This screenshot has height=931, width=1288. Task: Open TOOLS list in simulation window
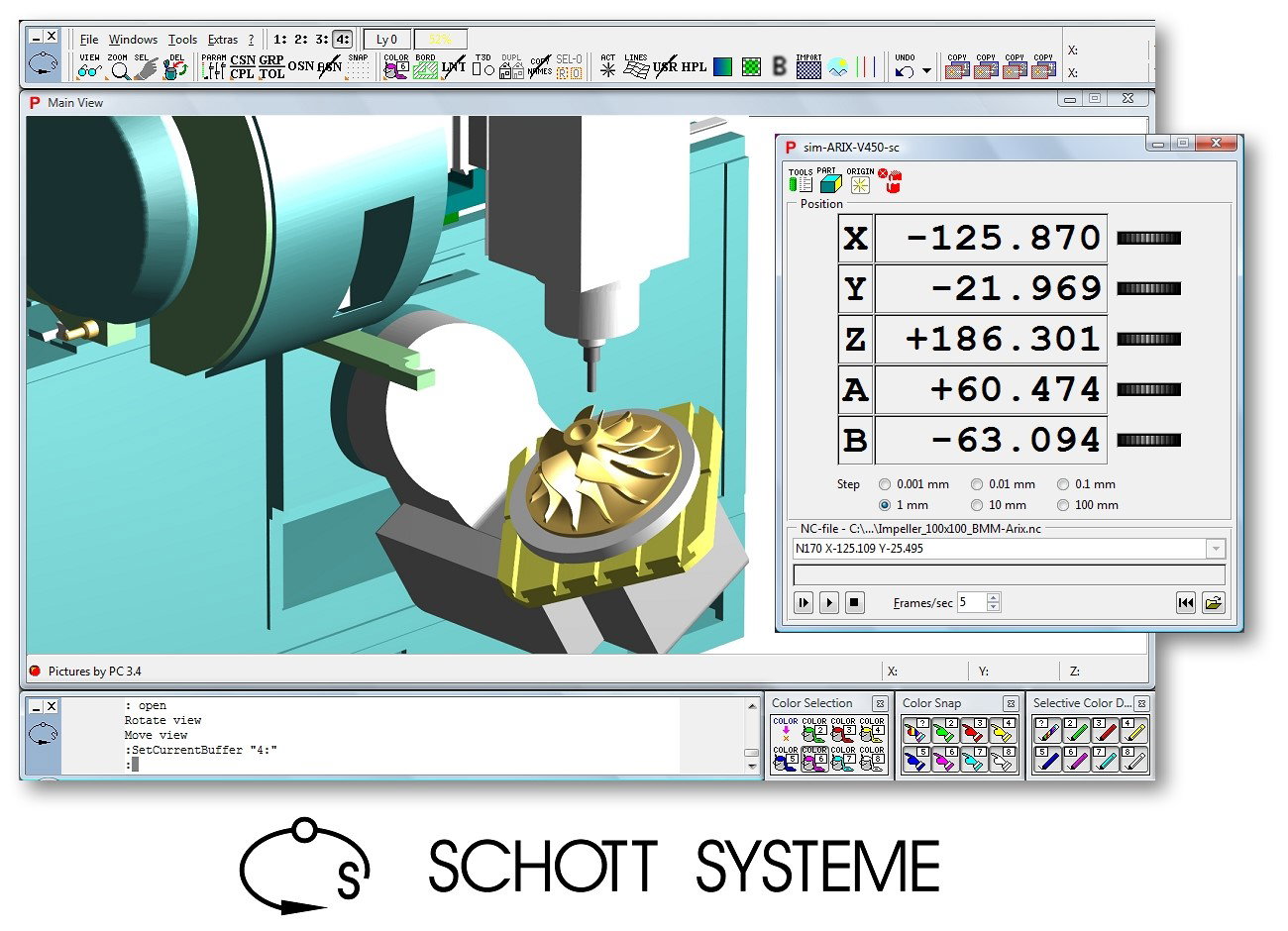click(801, 180)
